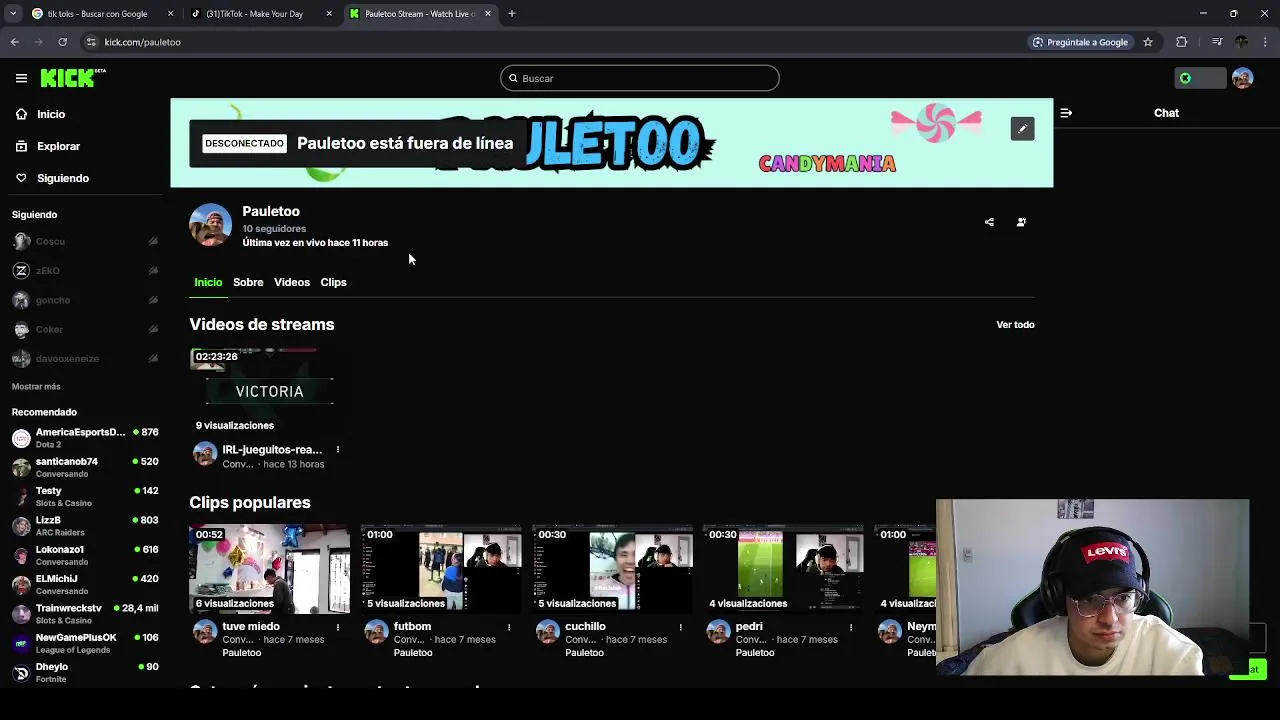The height and width of the screenshot is (720, 1280).
Task: Open options menu for pedri clip
Action: tap(851, 627)
